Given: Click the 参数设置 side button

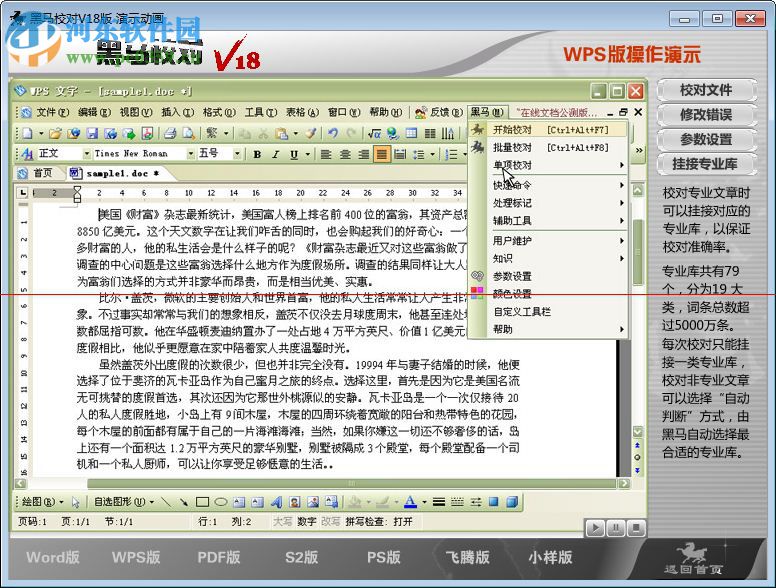Looking at the screenshot, I should [706, 140].
